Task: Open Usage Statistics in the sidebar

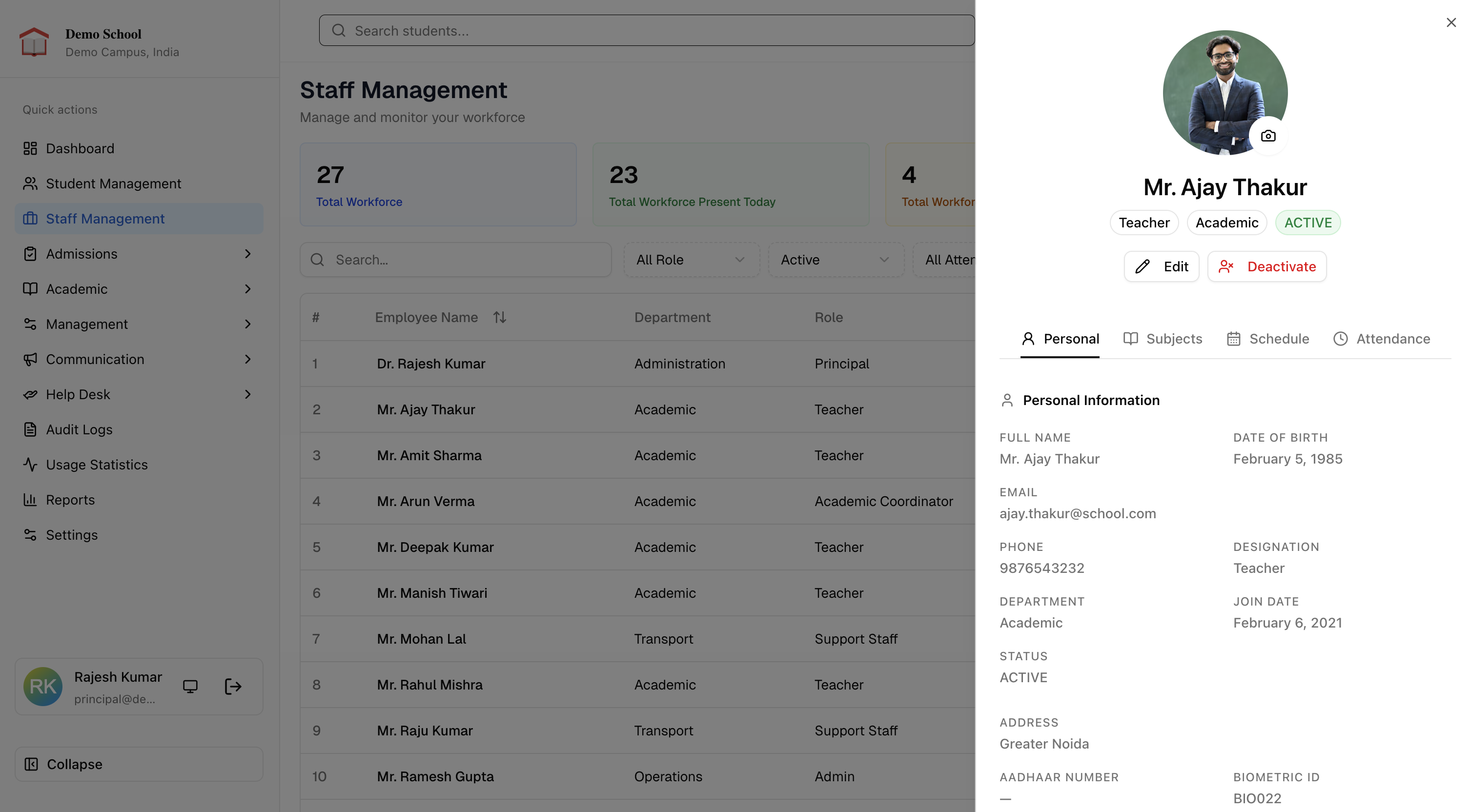Action: (97, 465)
